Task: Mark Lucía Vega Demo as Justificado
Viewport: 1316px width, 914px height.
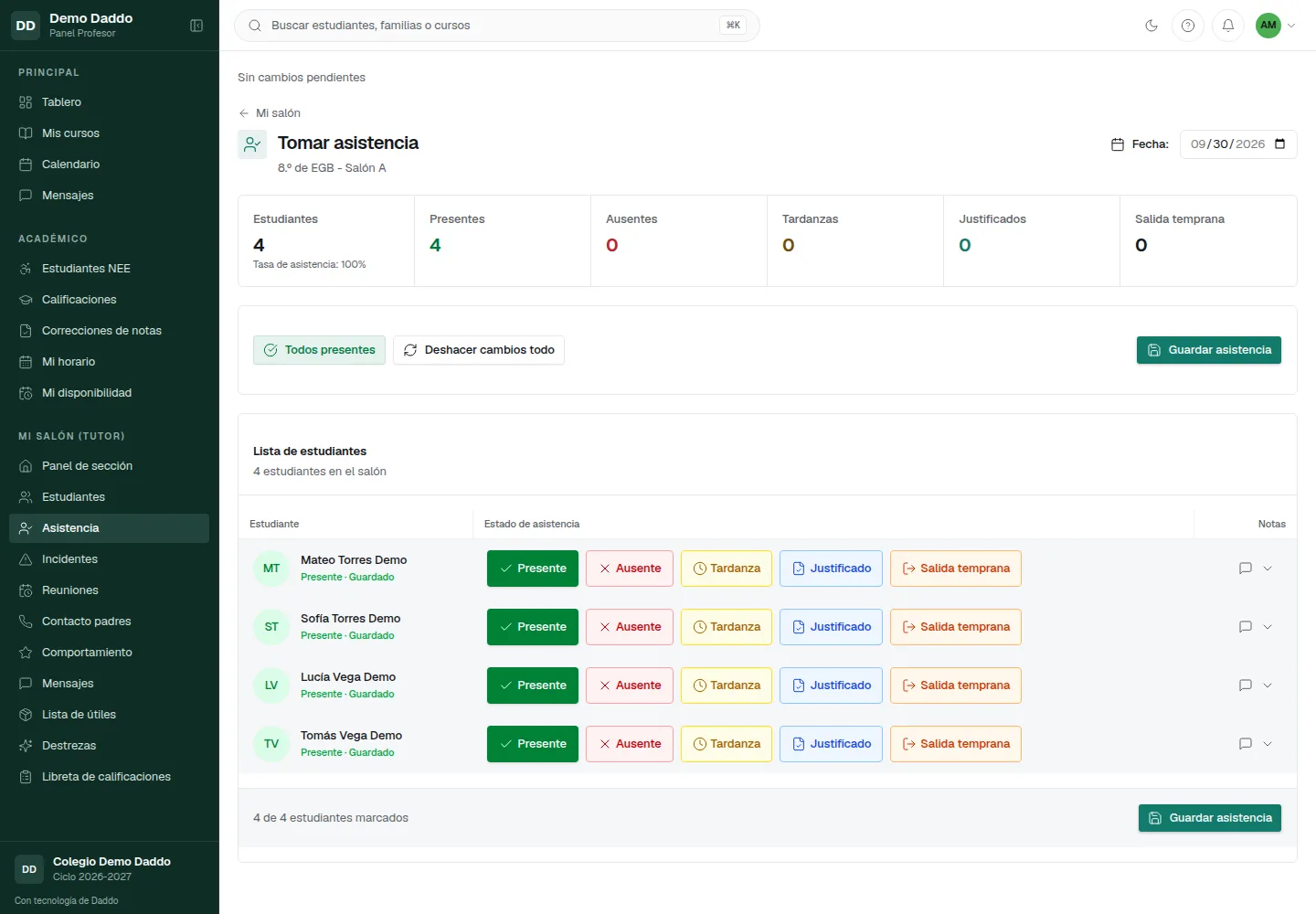Action: pos(831,685)
